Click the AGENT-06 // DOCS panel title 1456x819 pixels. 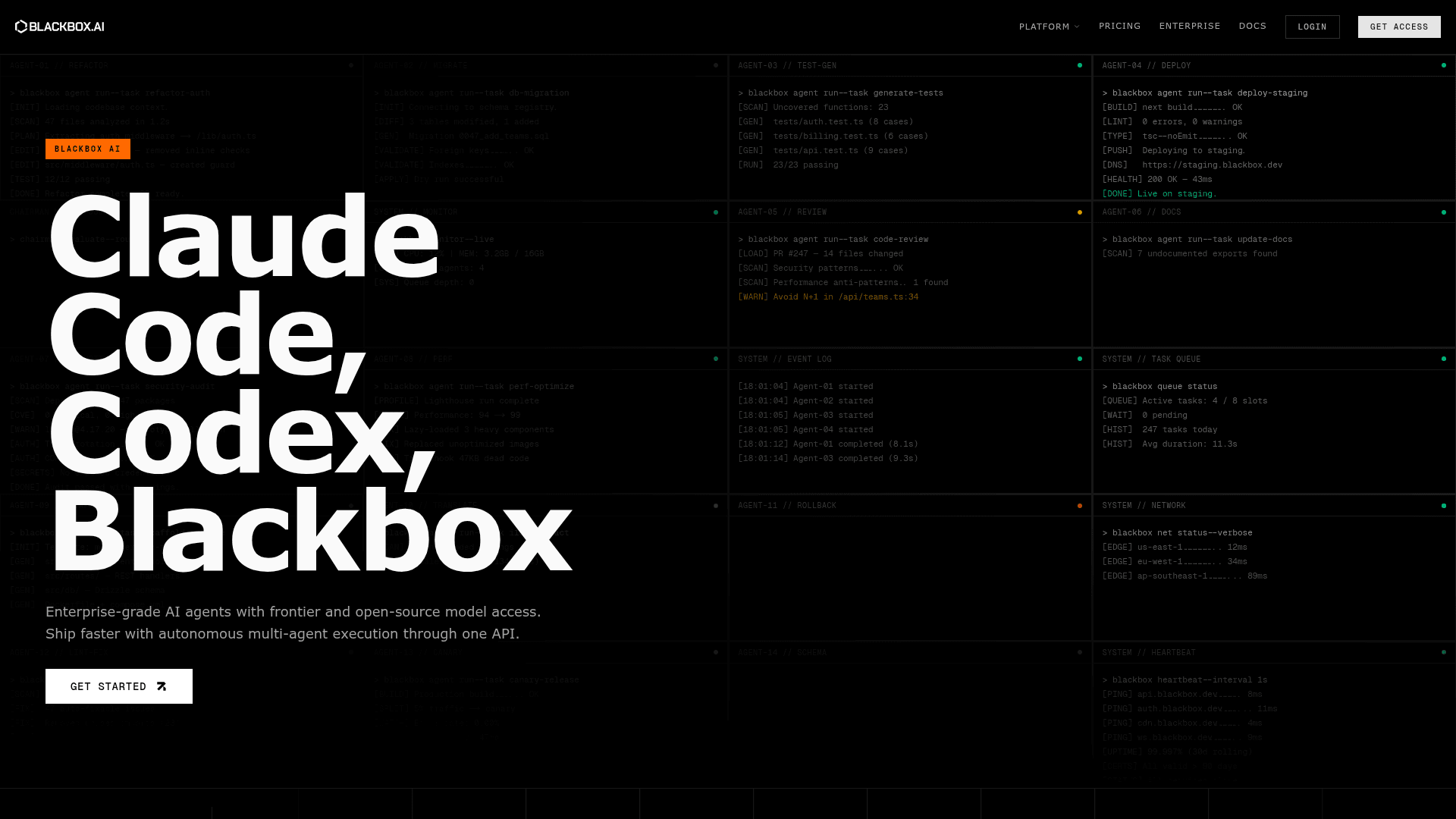click(1141, 212)
